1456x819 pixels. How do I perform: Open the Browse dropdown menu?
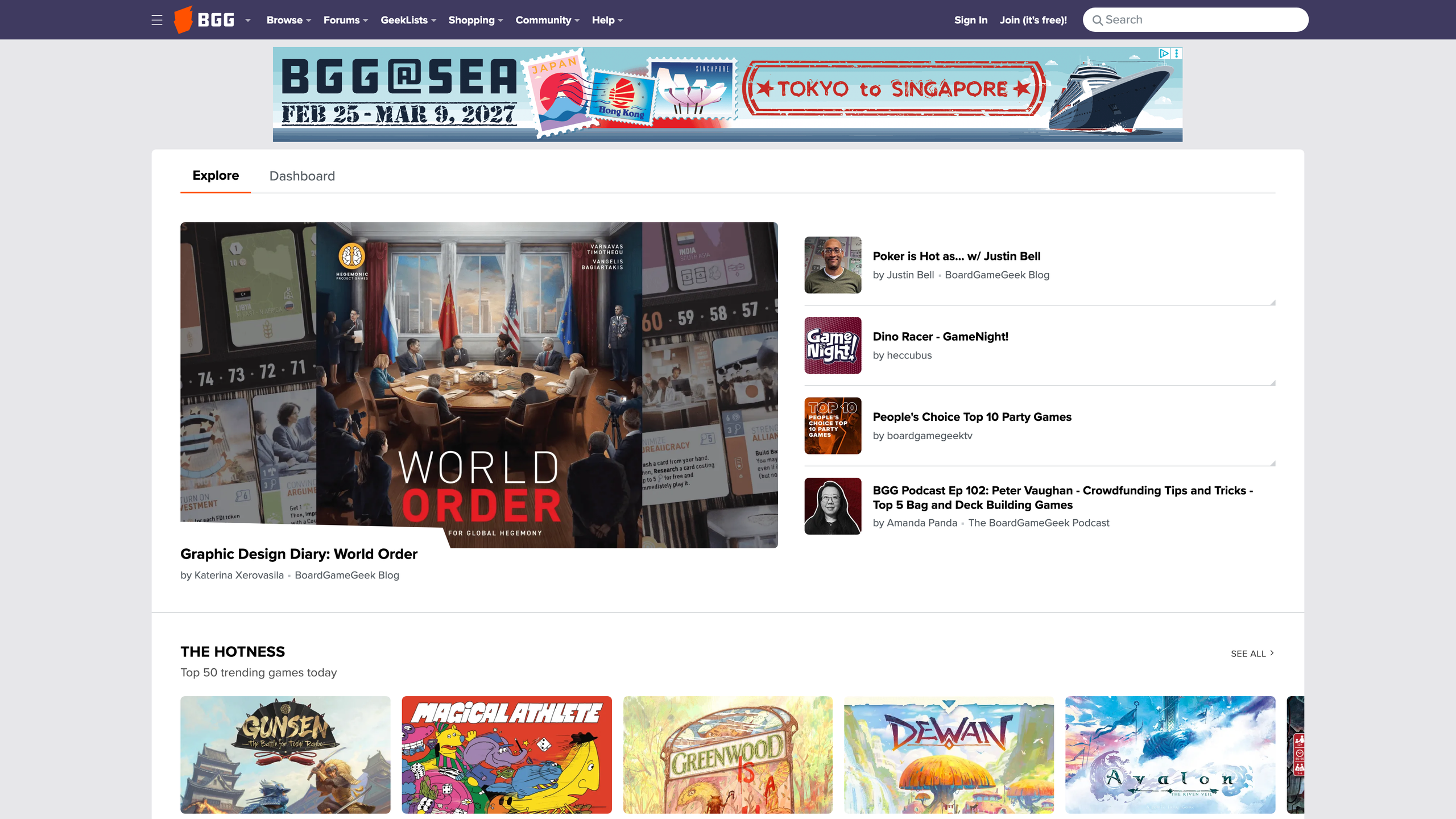[289, 20]
